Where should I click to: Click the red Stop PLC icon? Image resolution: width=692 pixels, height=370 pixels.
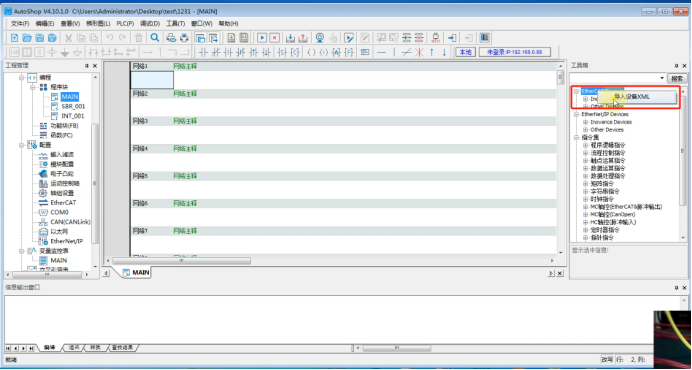point(274,38)
